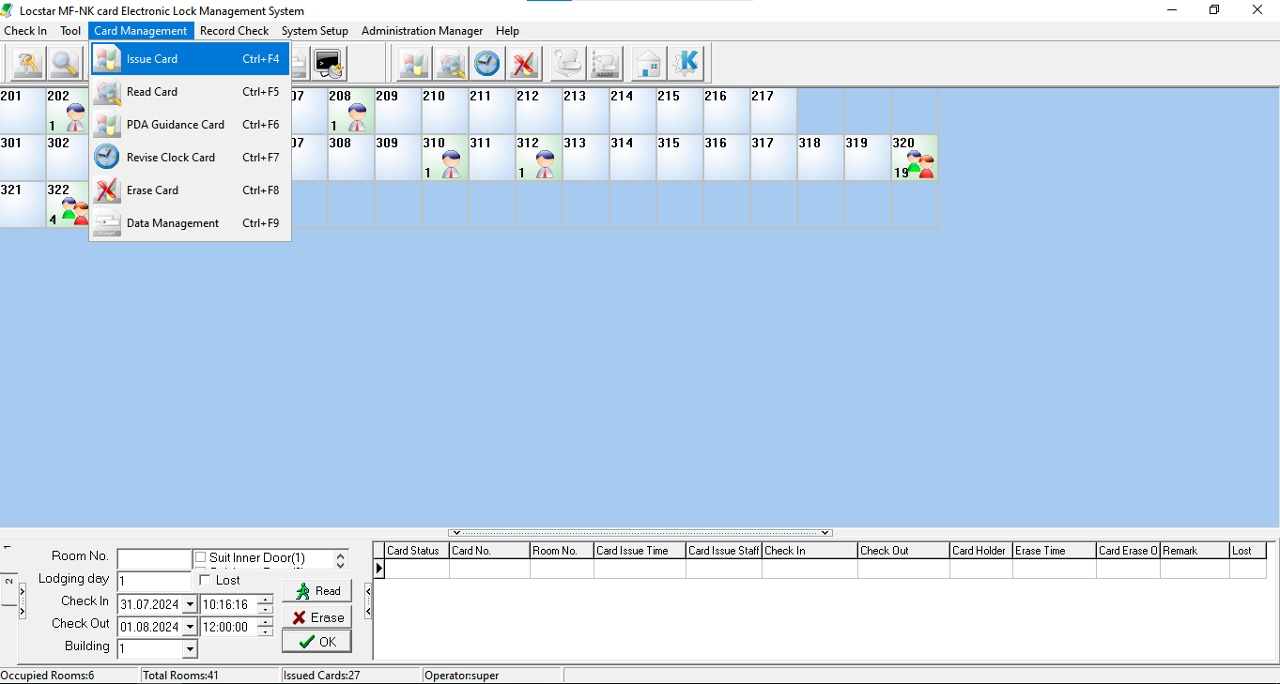Choose Read Card from the menu
Image resolution: width=1280 pixels, height=684 pixels.
(190, 92)
